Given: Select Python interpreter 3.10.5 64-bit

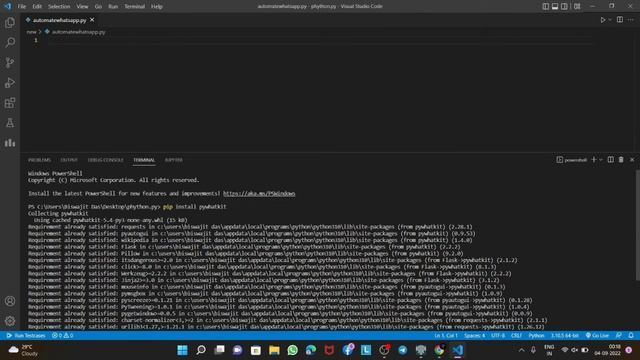Looking at the screenshot, I should (x=565, y=336).
